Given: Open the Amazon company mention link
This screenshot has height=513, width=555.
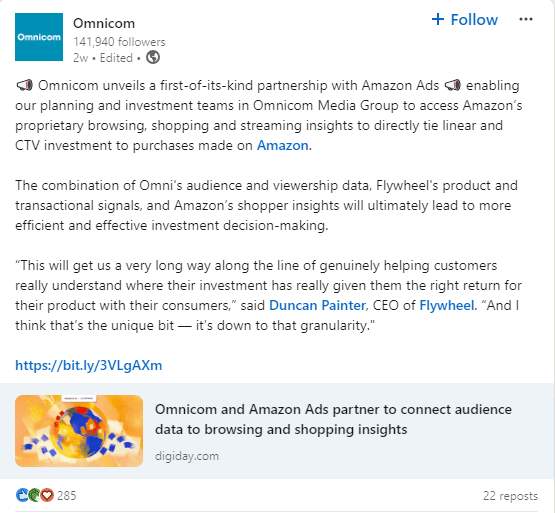Looking at the screenshot, I should click(282, 146).
